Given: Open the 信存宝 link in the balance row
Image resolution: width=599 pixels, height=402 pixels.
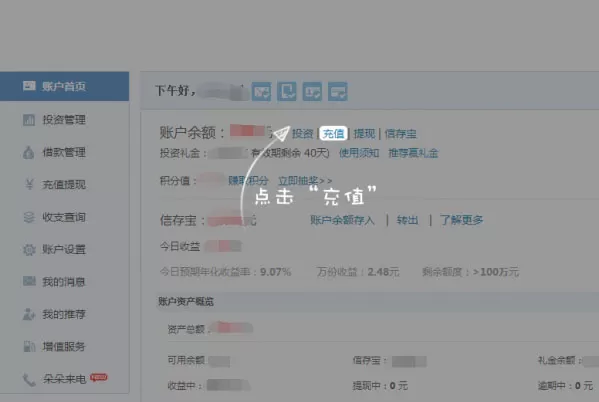Looking at the screenshot, I should (x=400, y=133).
